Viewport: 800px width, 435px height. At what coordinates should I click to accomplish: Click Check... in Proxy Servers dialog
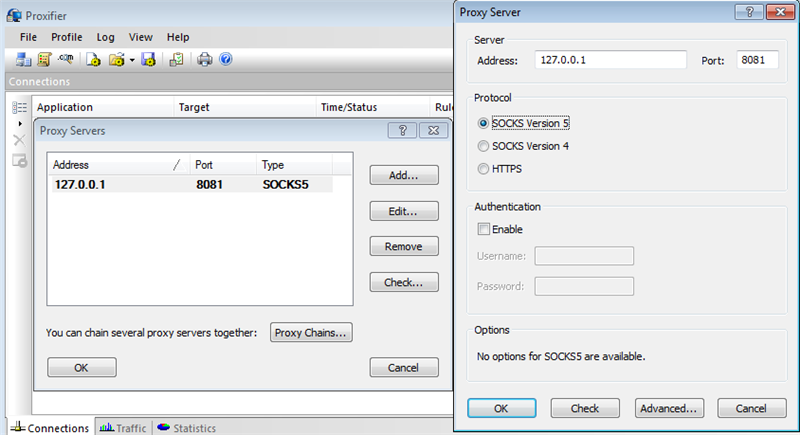[x=404, y=282]
